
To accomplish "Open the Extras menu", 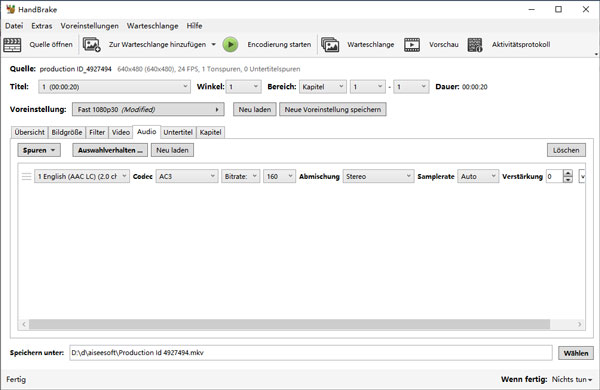I will [x=42, y=26].
